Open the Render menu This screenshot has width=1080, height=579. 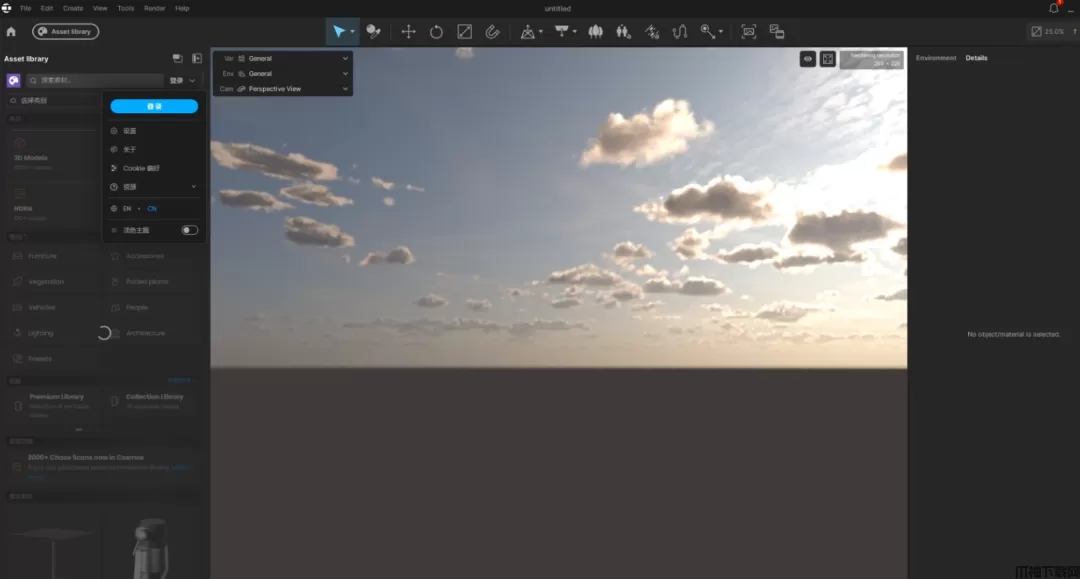click(x=155, y=8)
